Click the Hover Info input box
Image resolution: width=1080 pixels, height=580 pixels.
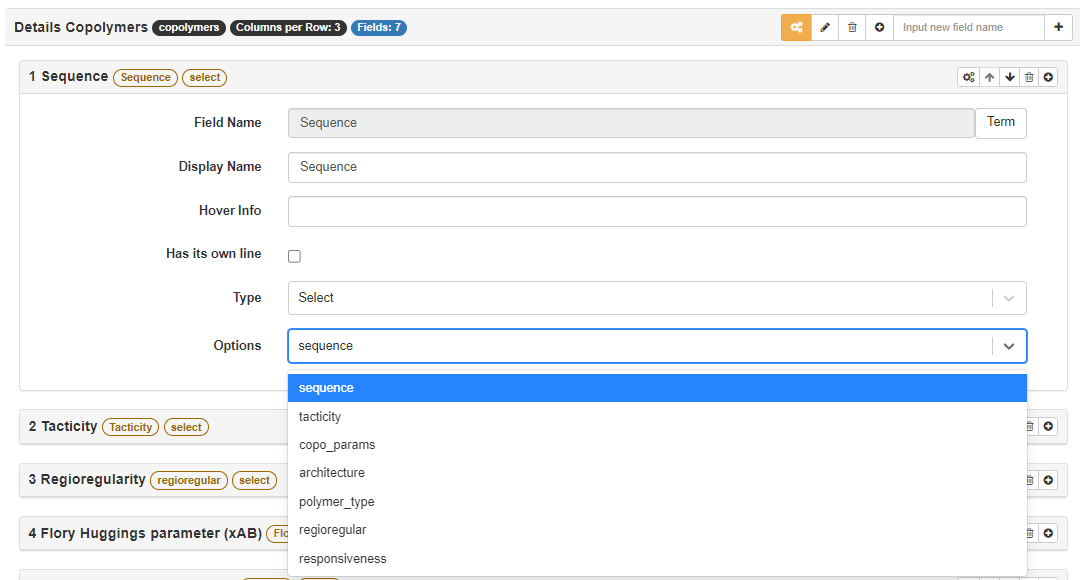pos(656,211)
